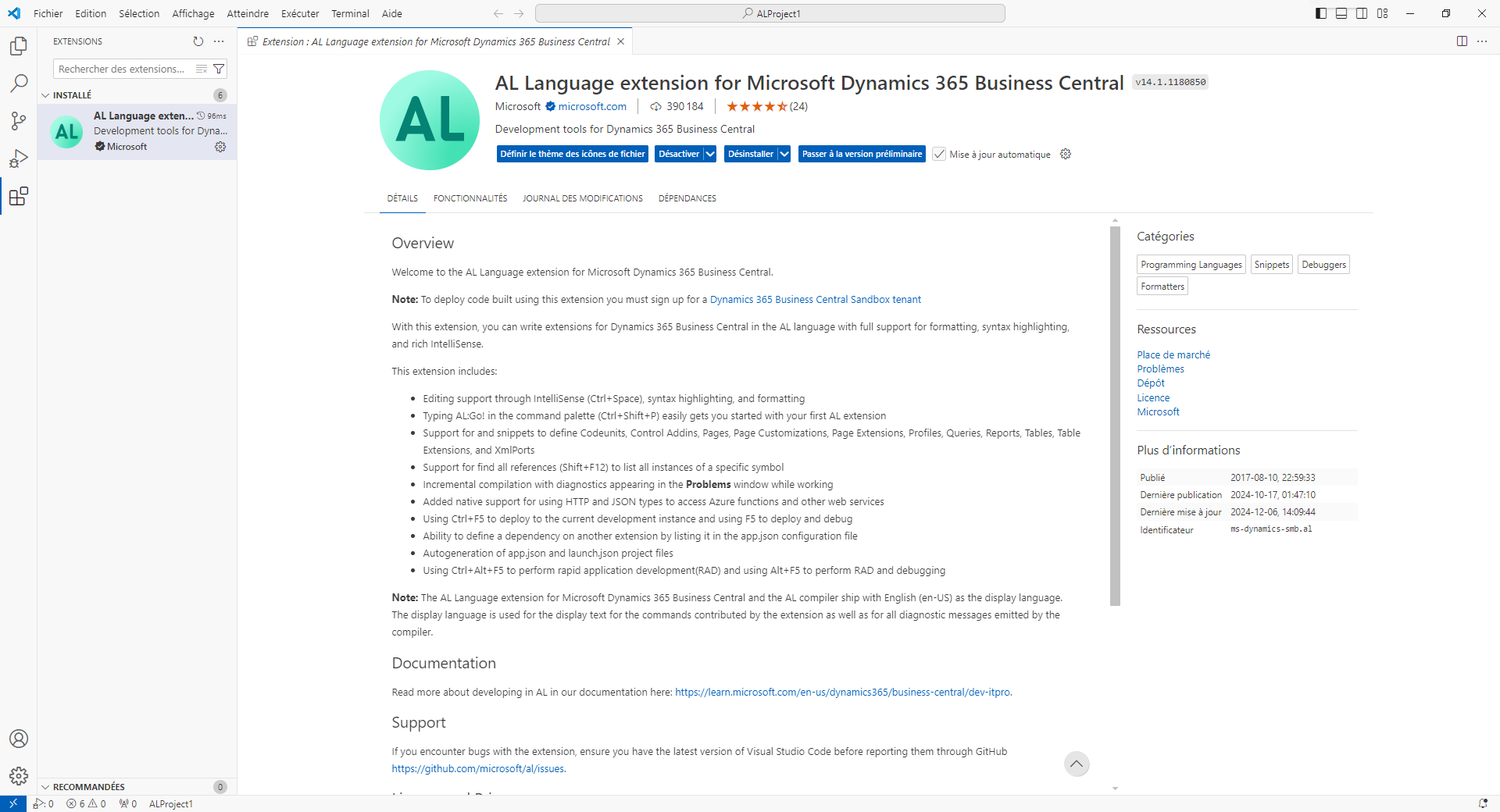Open Run and Debug view
1500x812 pixels.
(x=19, y=158)
